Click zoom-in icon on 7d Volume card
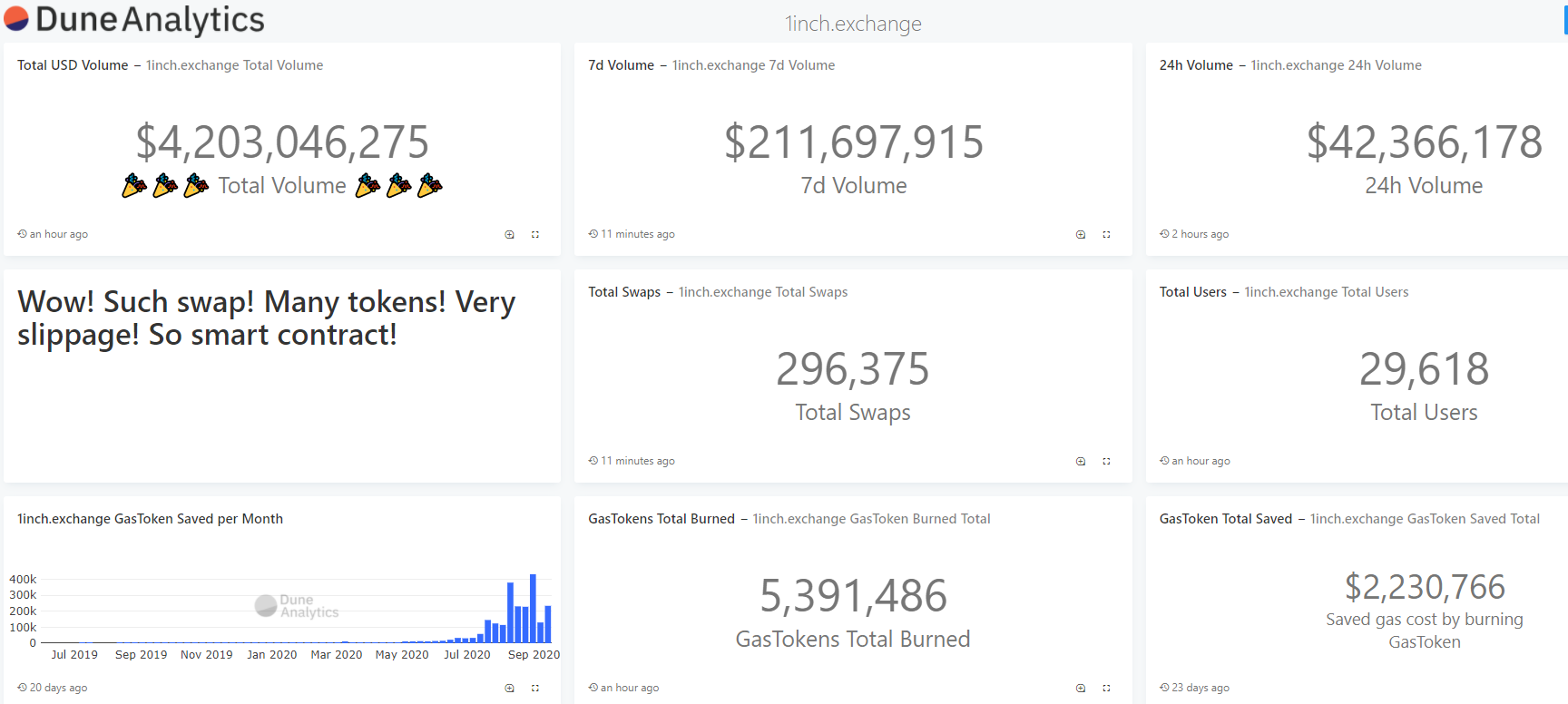 coord(1081,234)
